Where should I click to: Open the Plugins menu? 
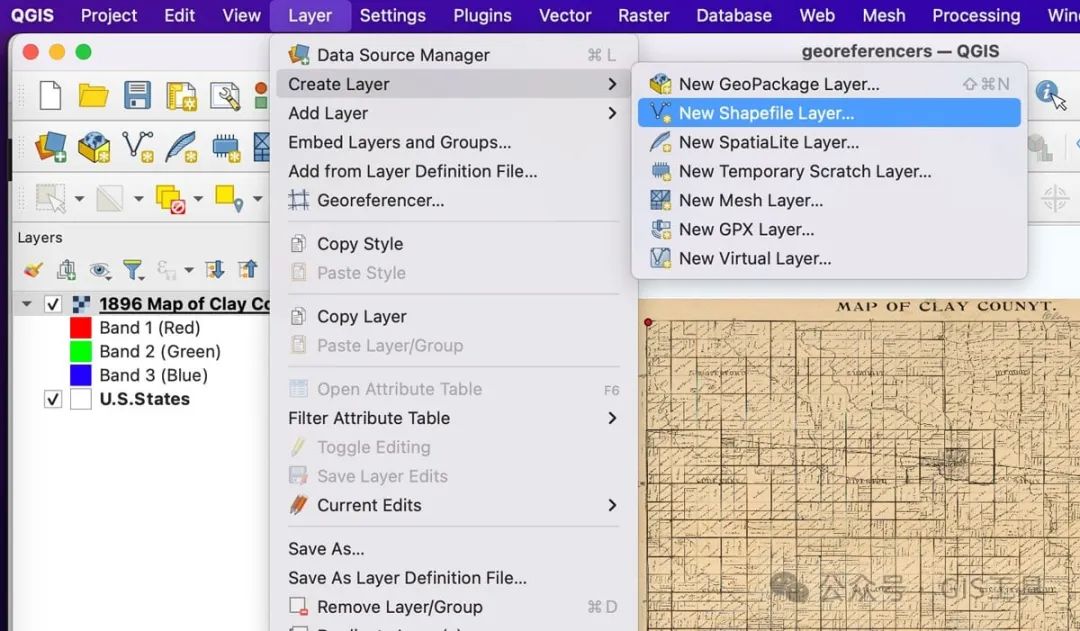(x=482, y=15)
